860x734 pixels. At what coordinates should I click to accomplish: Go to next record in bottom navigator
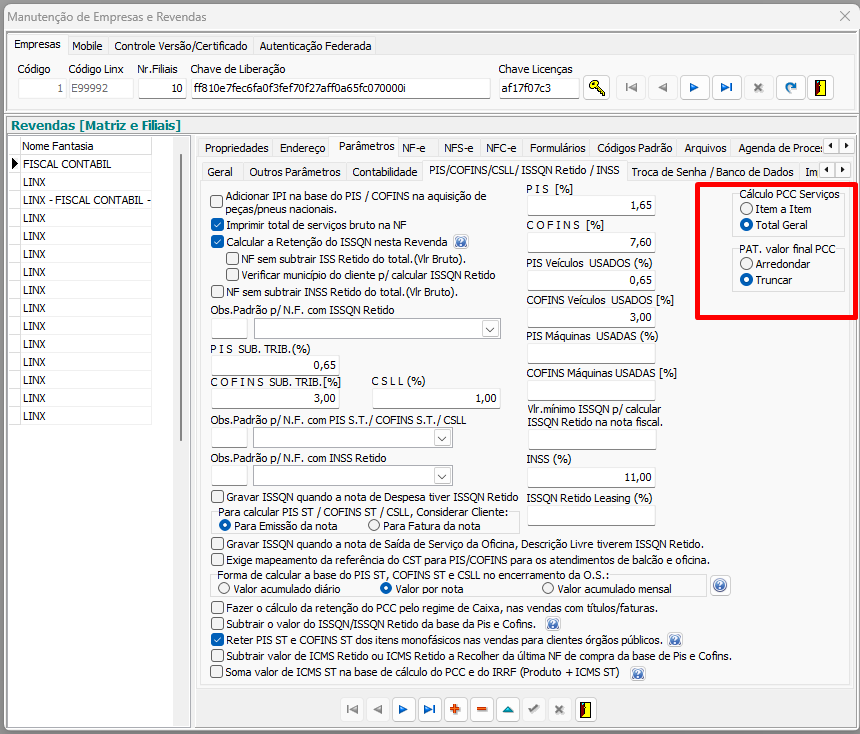tap(403, 709)
